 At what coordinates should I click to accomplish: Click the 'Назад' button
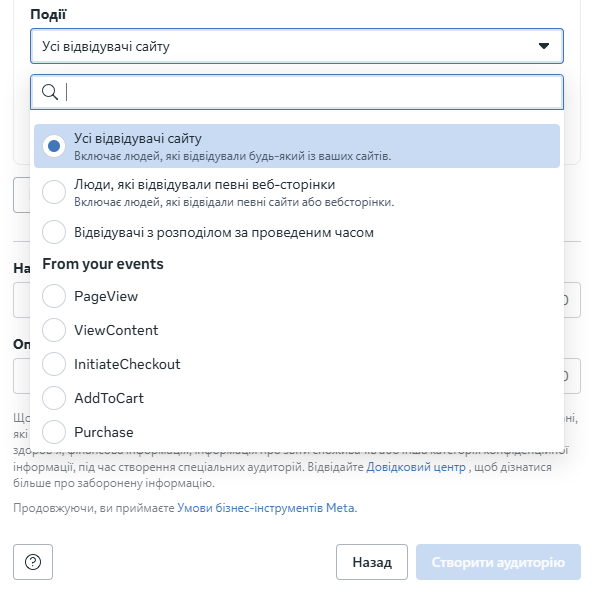point(372,562)
